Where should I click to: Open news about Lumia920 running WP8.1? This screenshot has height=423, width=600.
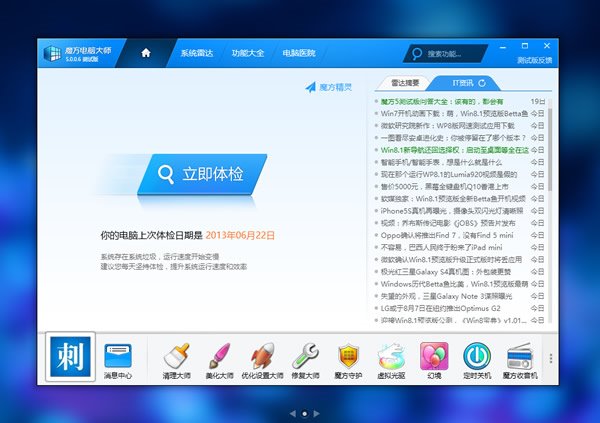(x=449, y=175)
